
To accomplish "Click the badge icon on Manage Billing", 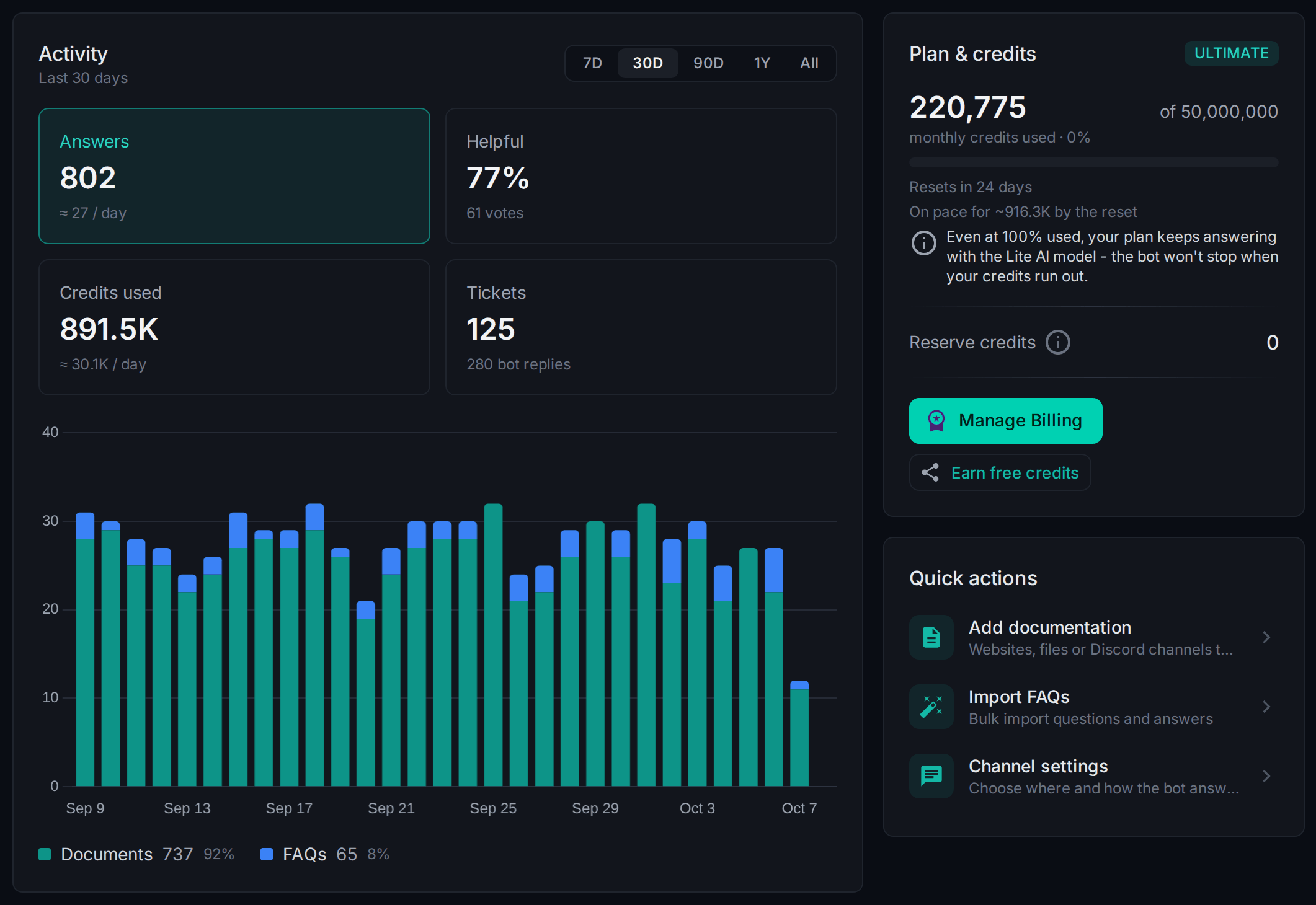I will click(x=936, y=421).
